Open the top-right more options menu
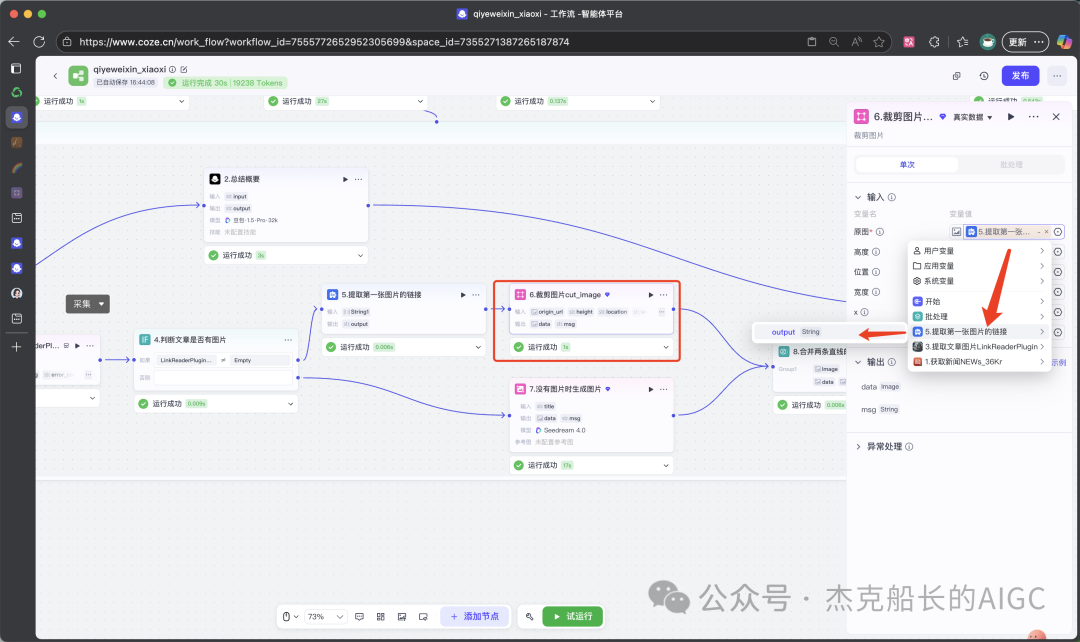This screenshot has height=642, width=1080. click(1057, 76)
